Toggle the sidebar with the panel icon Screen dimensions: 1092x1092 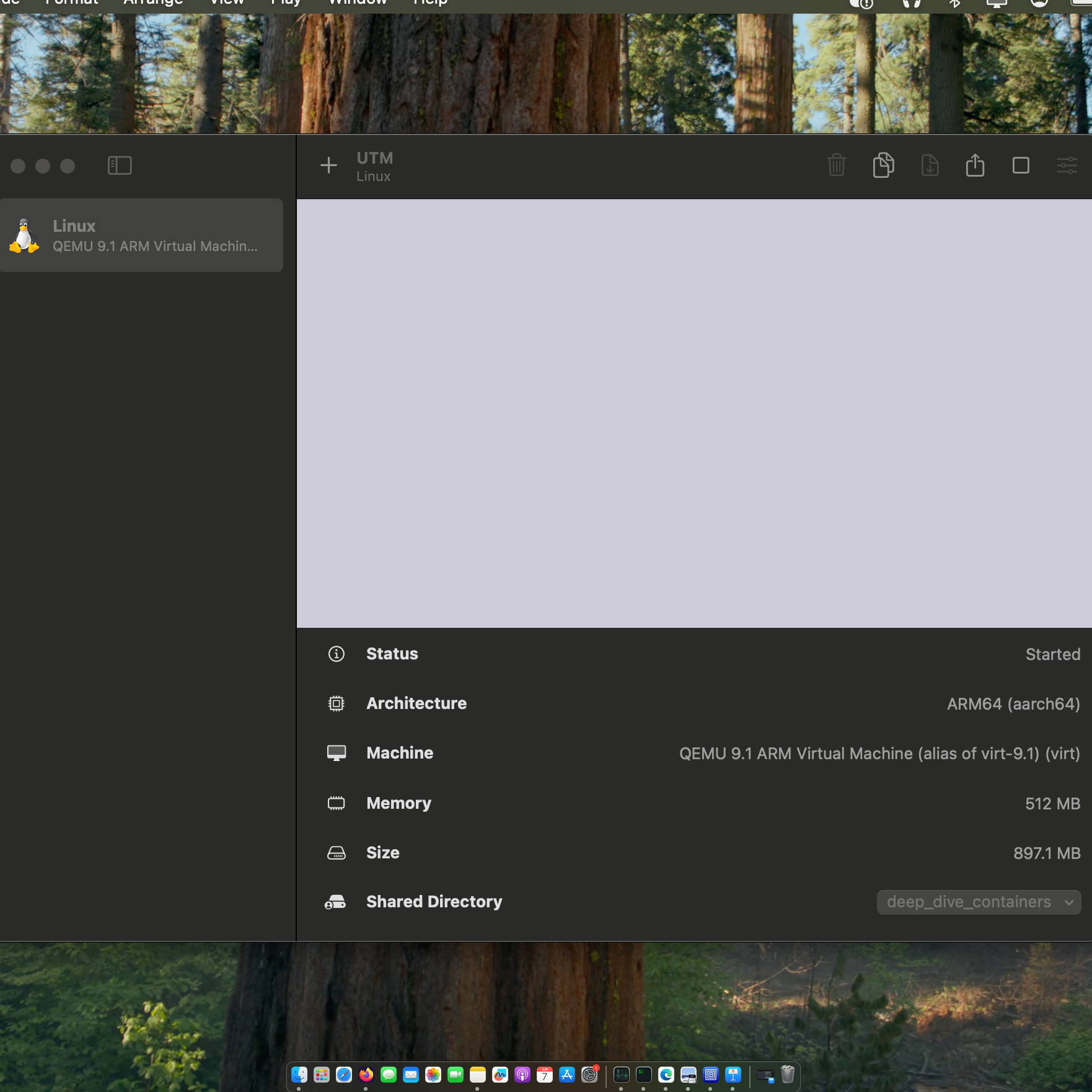tap(120, 165)
